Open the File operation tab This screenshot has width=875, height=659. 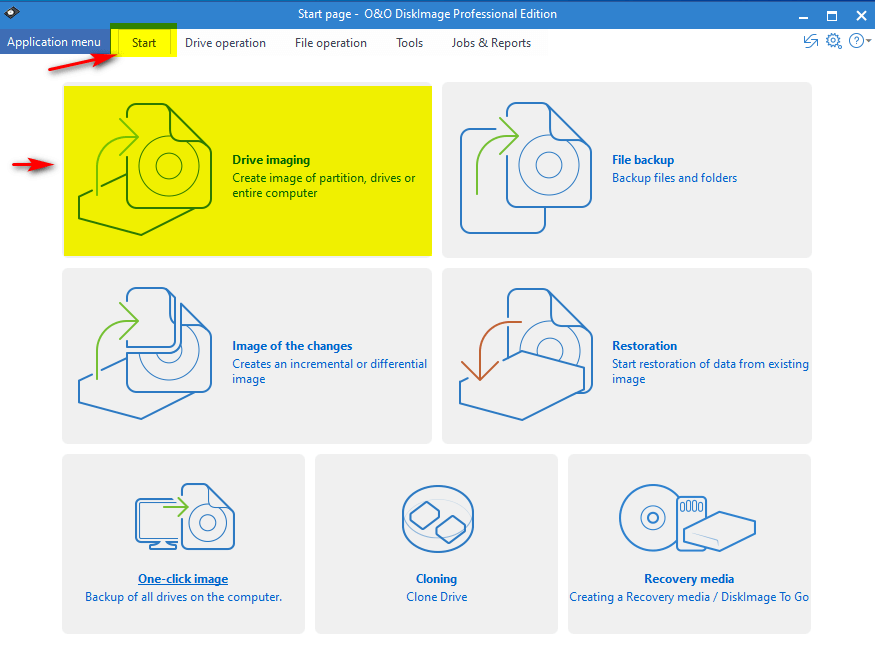coord(330,43)
